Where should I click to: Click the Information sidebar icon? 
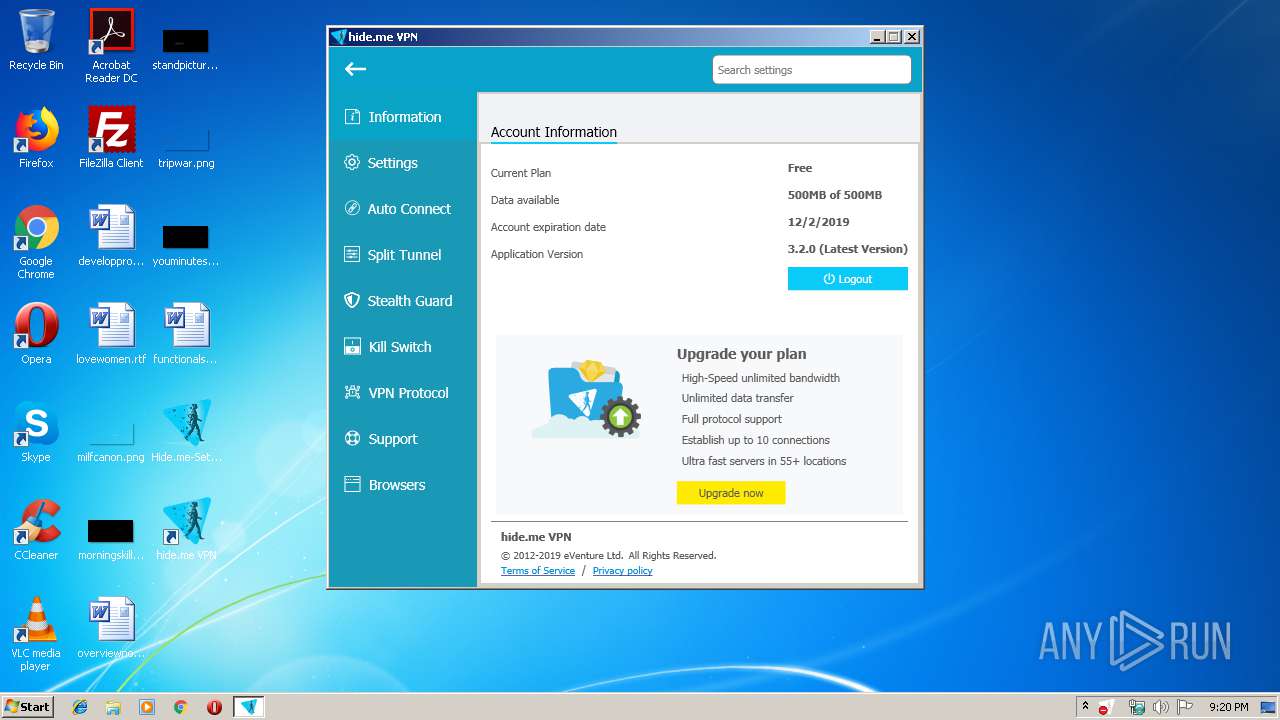352,117
